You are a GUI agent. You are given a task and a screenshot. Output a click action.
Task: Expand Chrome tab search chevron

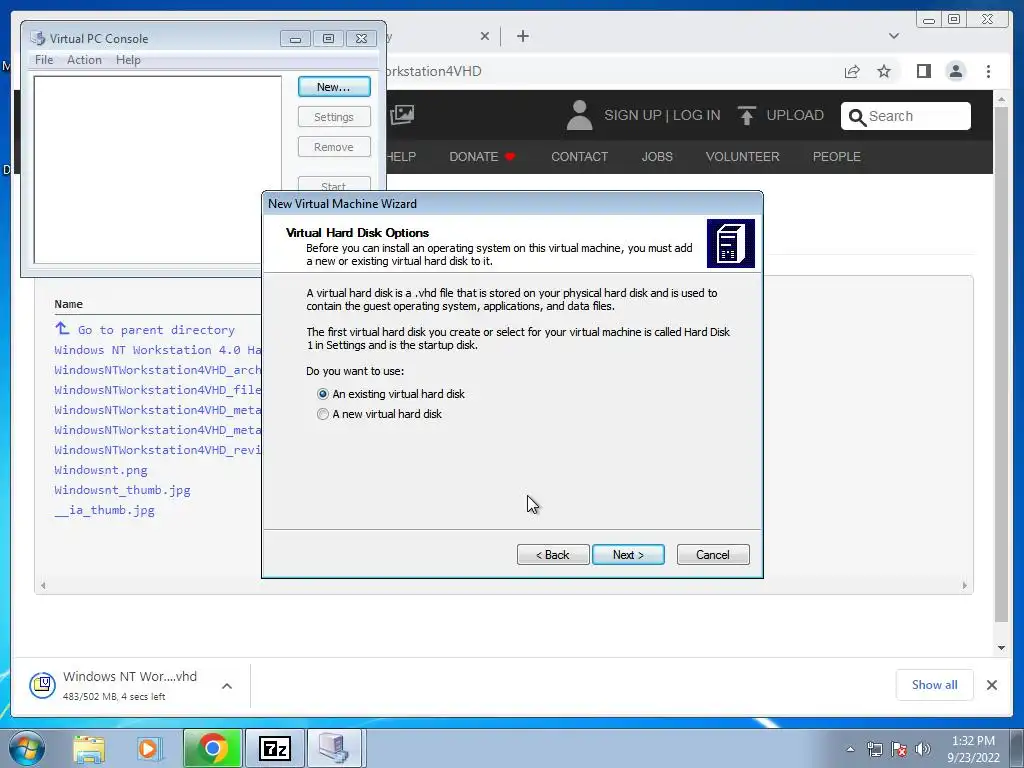(x=894, y=36)
